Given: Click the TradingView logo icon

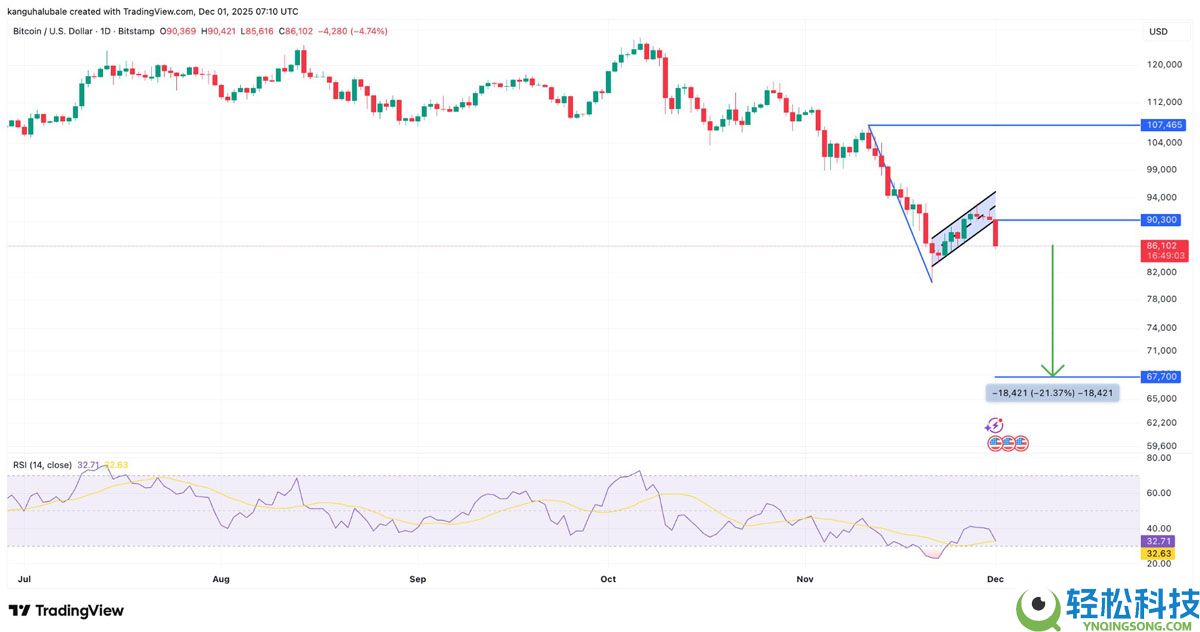Looking at the screenshot, I should pos(18,610).
